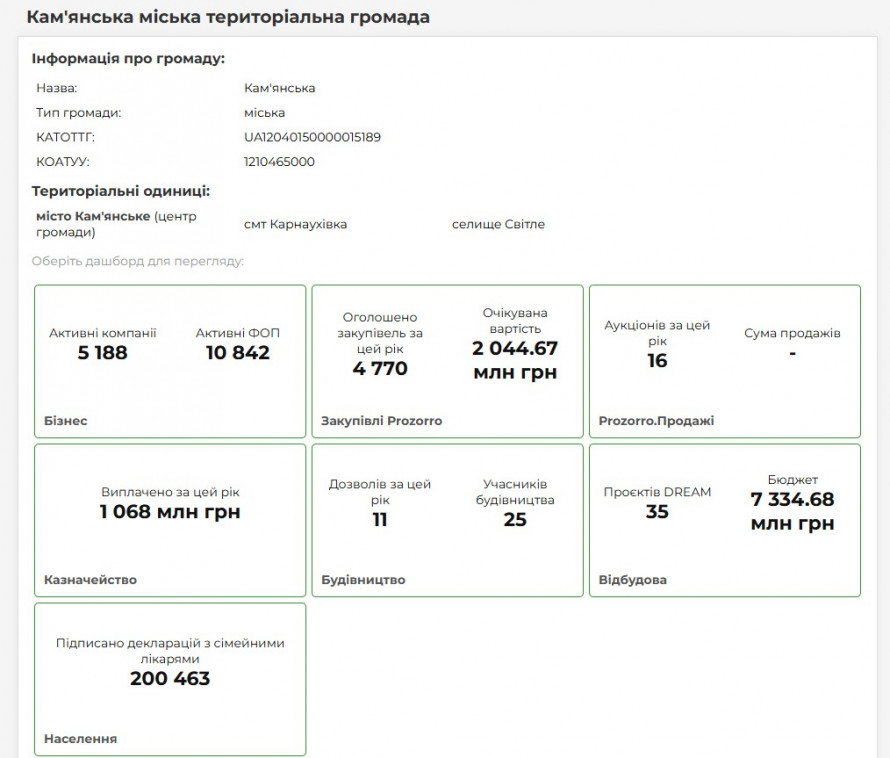Open the Відбудова dashboard label
This screenshot has width=890, height=758.
[632, 580]
